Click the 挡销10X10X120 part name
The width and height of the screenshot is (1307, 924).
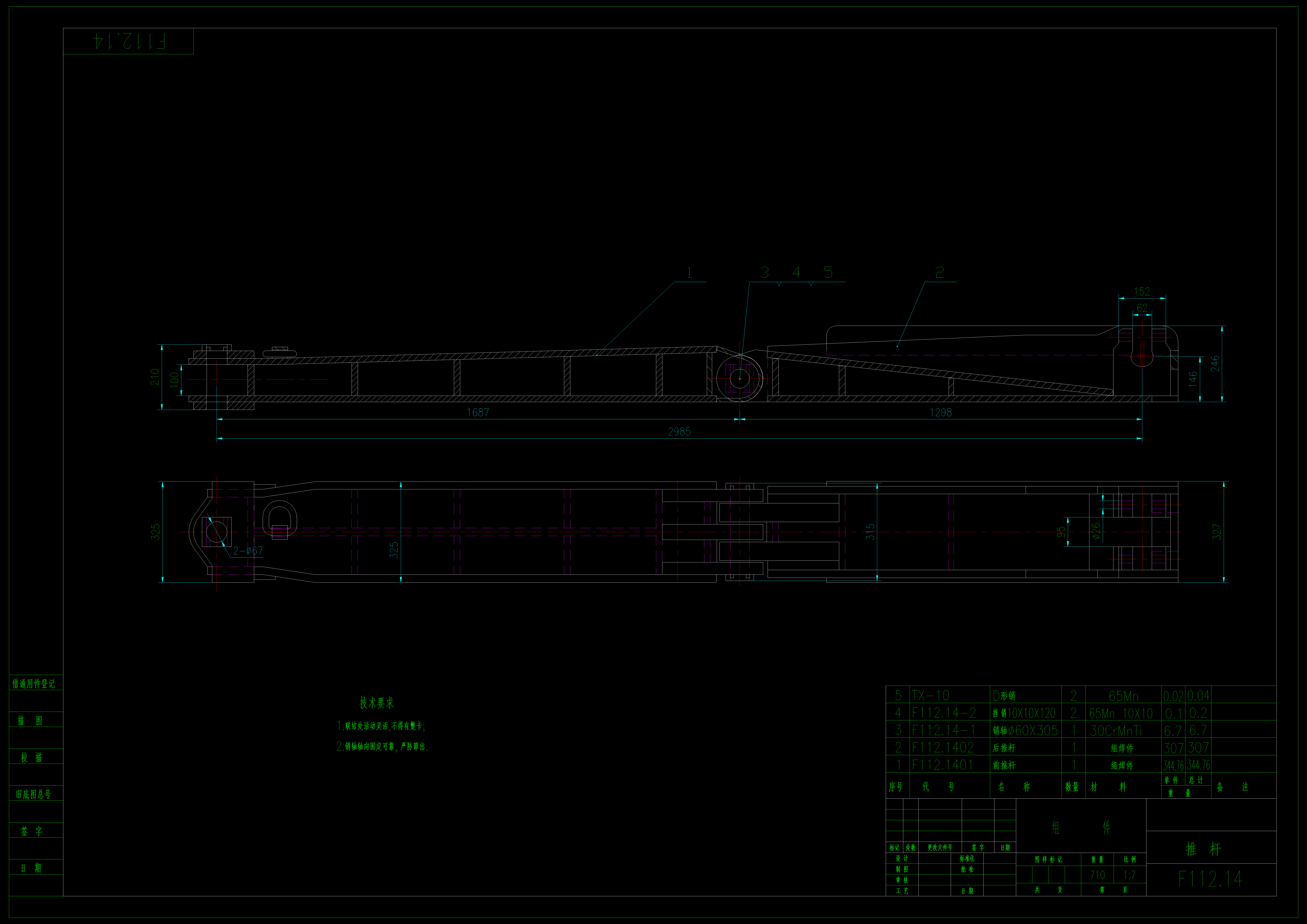(x=1024, y=713)
